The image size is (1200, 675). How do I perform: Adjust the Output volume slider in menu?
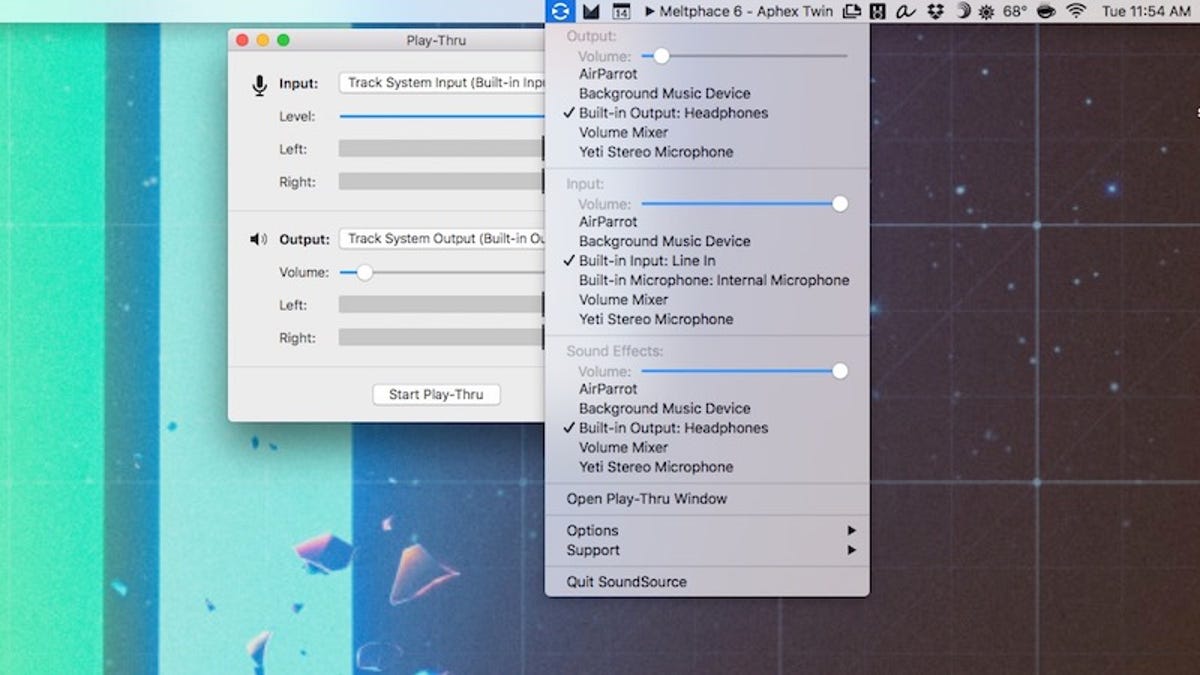click(744, 56)
